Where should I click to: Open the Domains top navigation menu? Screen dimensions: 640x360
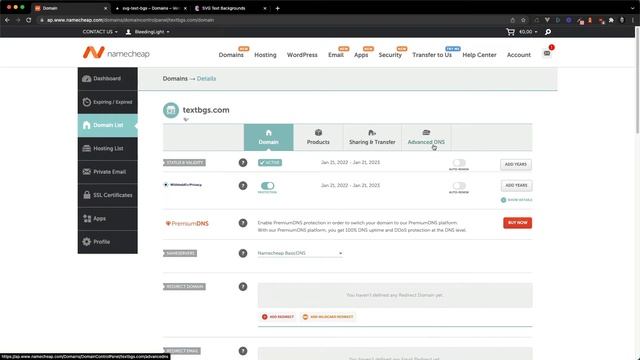[x=231, y=55]
